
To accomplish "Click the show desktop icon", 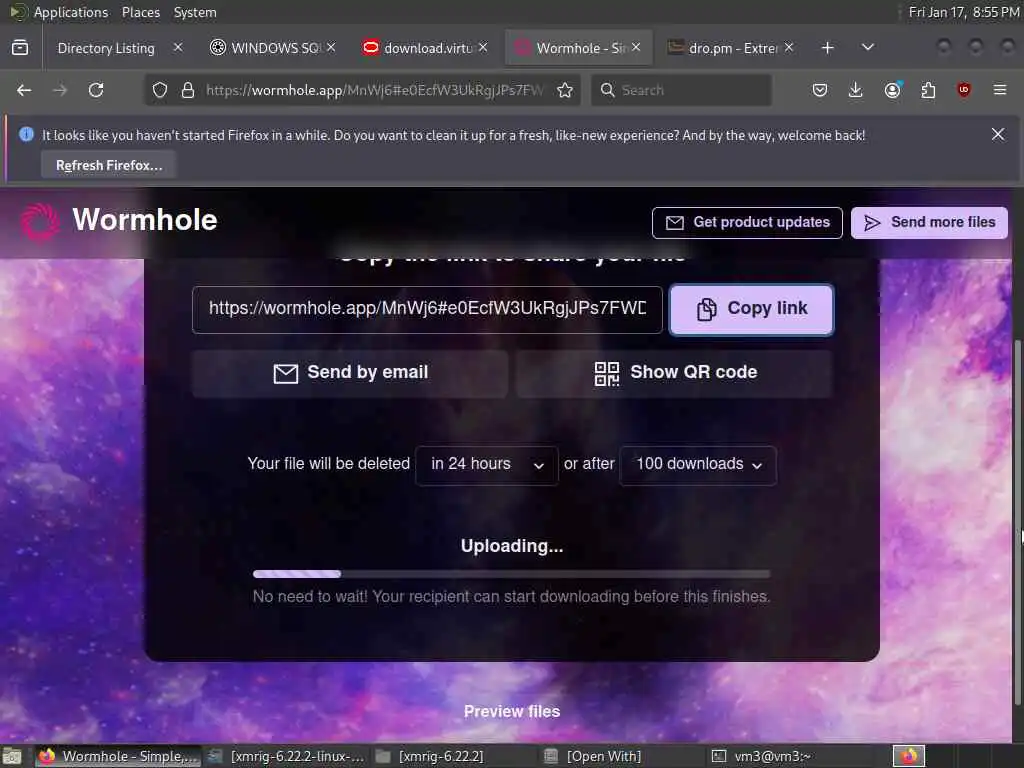I will [x=12, y=757].
